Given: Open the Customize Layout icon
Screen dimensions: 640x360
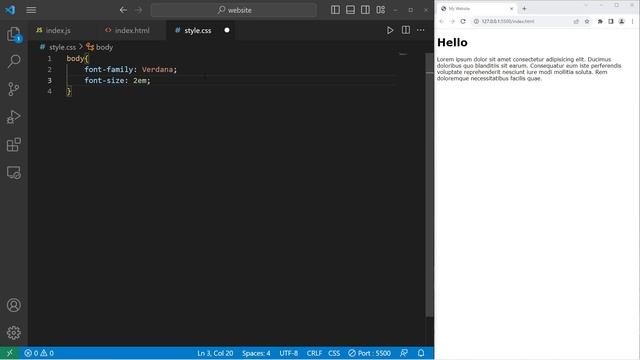Looking at the screenshot, I should click(380, 10).
